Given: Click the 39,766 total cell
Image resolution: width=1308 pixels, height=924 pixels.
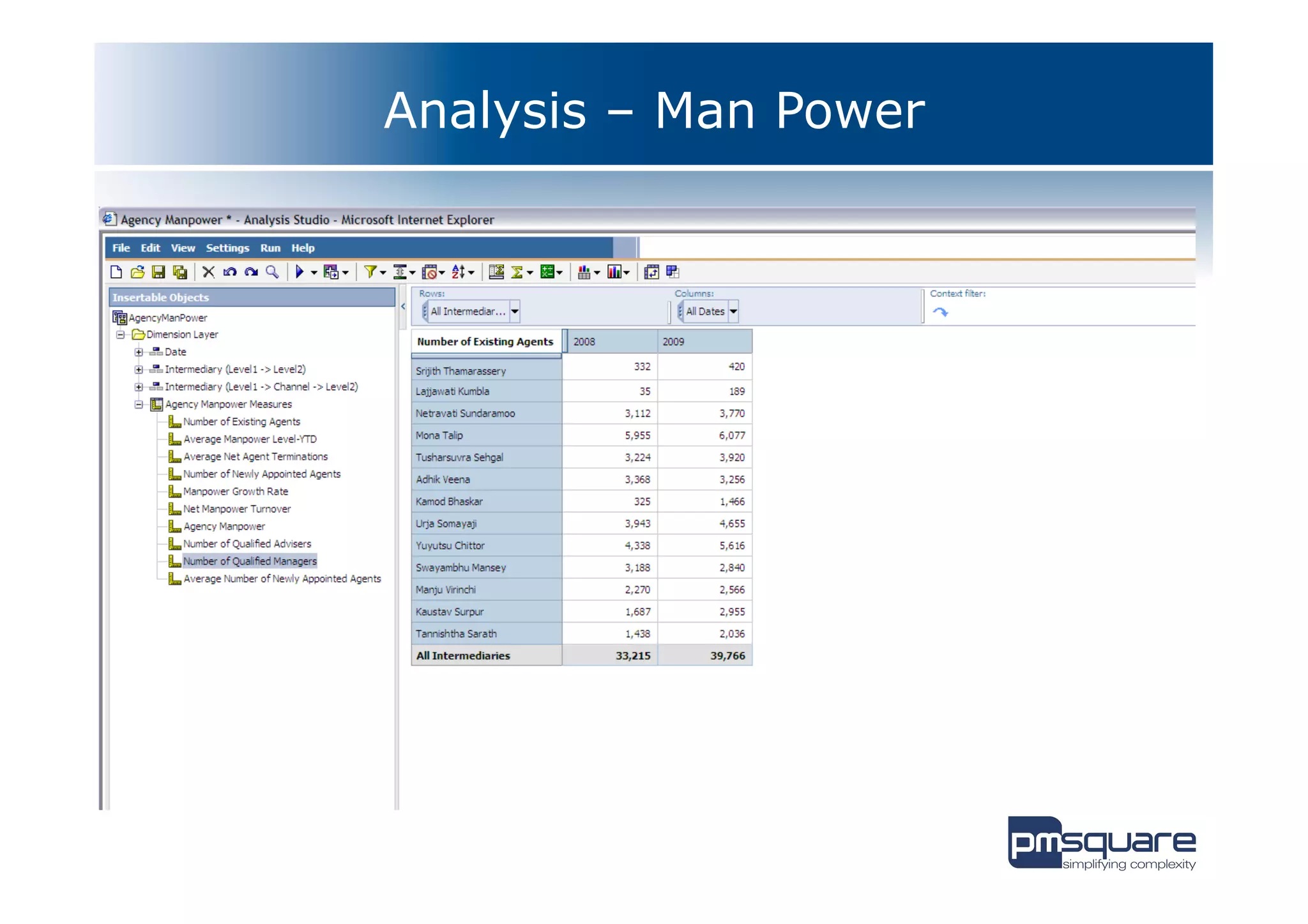Looking at the screenshot, I should point(705,656).
